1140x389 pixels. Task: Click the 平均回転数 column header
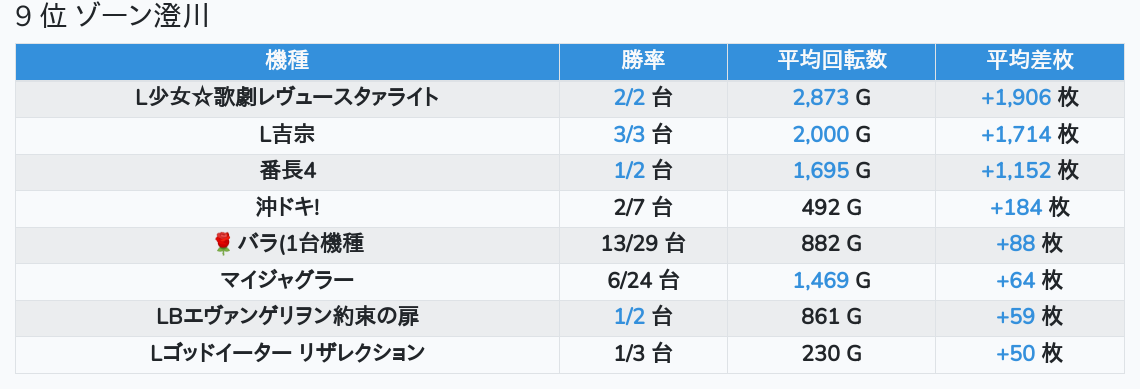pyautogui.click(x=832, y=61)
